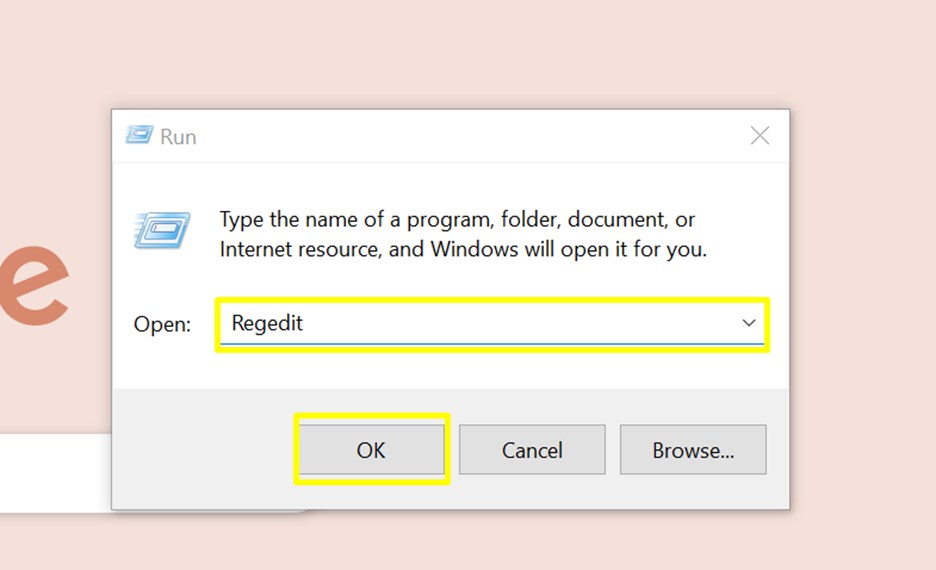This screenshot has height=570, width=936.
Task: Click gray footer area left of OK button
Action: [x=200, y=450]
